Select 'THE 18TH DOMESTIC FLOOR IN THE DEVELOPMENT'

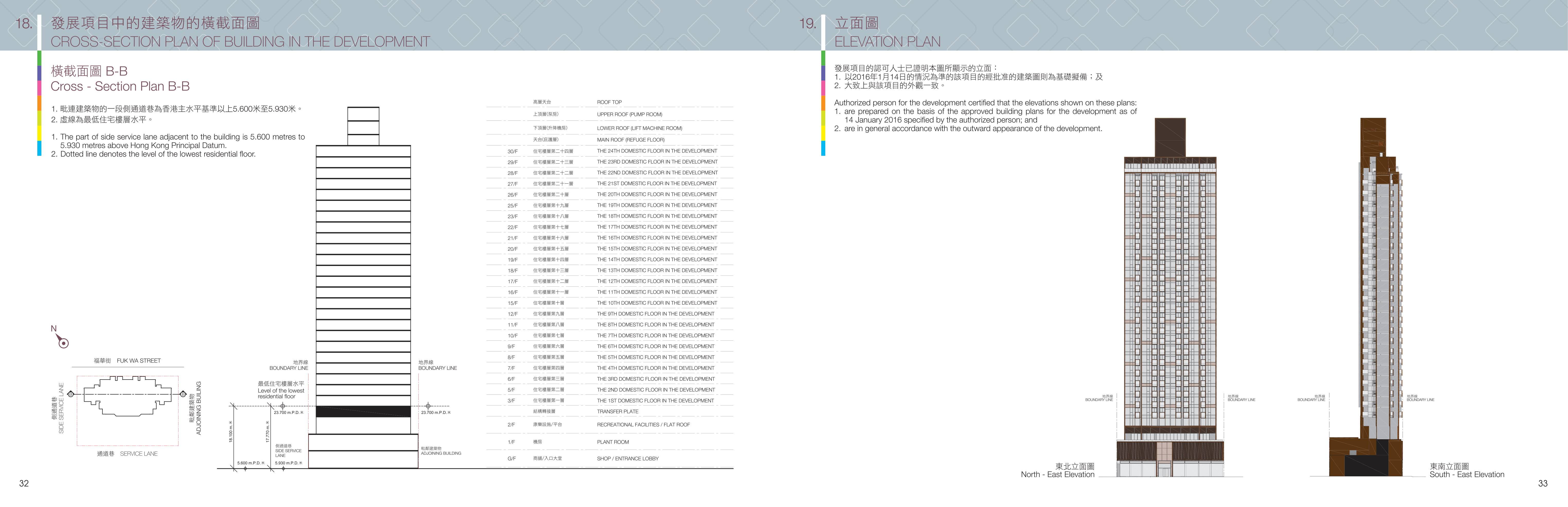pos(657,216)
